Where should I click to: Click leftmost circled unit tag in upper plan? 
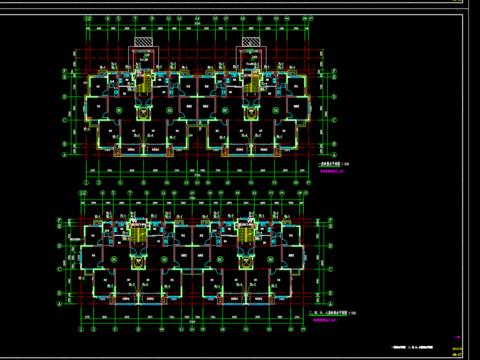[119, 110]
